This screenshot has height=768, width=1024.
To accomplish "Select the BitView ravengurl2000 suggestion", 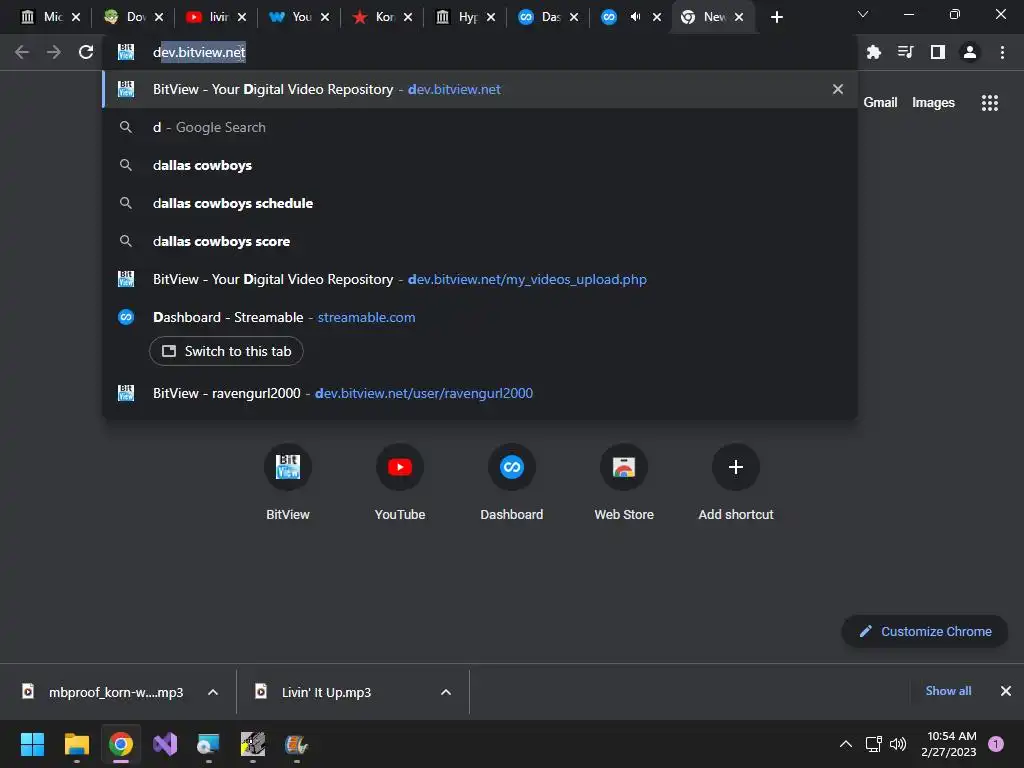I will tap(480, 393).
